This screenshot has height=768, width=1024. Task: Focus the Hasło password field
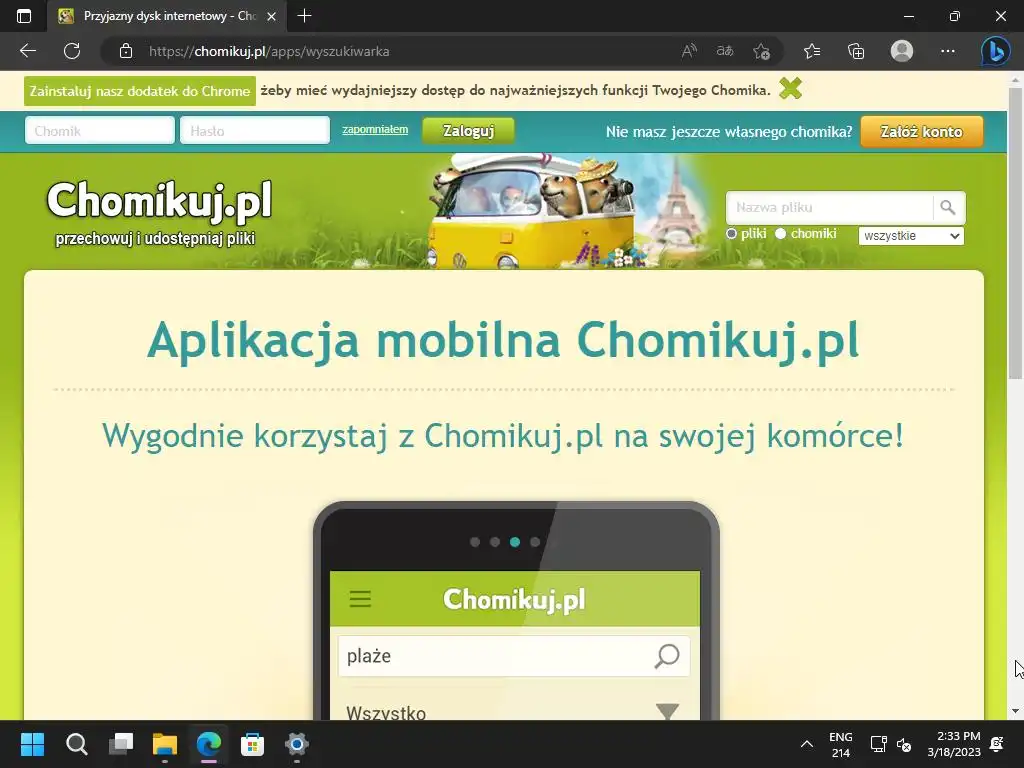(x=255, y=131)
